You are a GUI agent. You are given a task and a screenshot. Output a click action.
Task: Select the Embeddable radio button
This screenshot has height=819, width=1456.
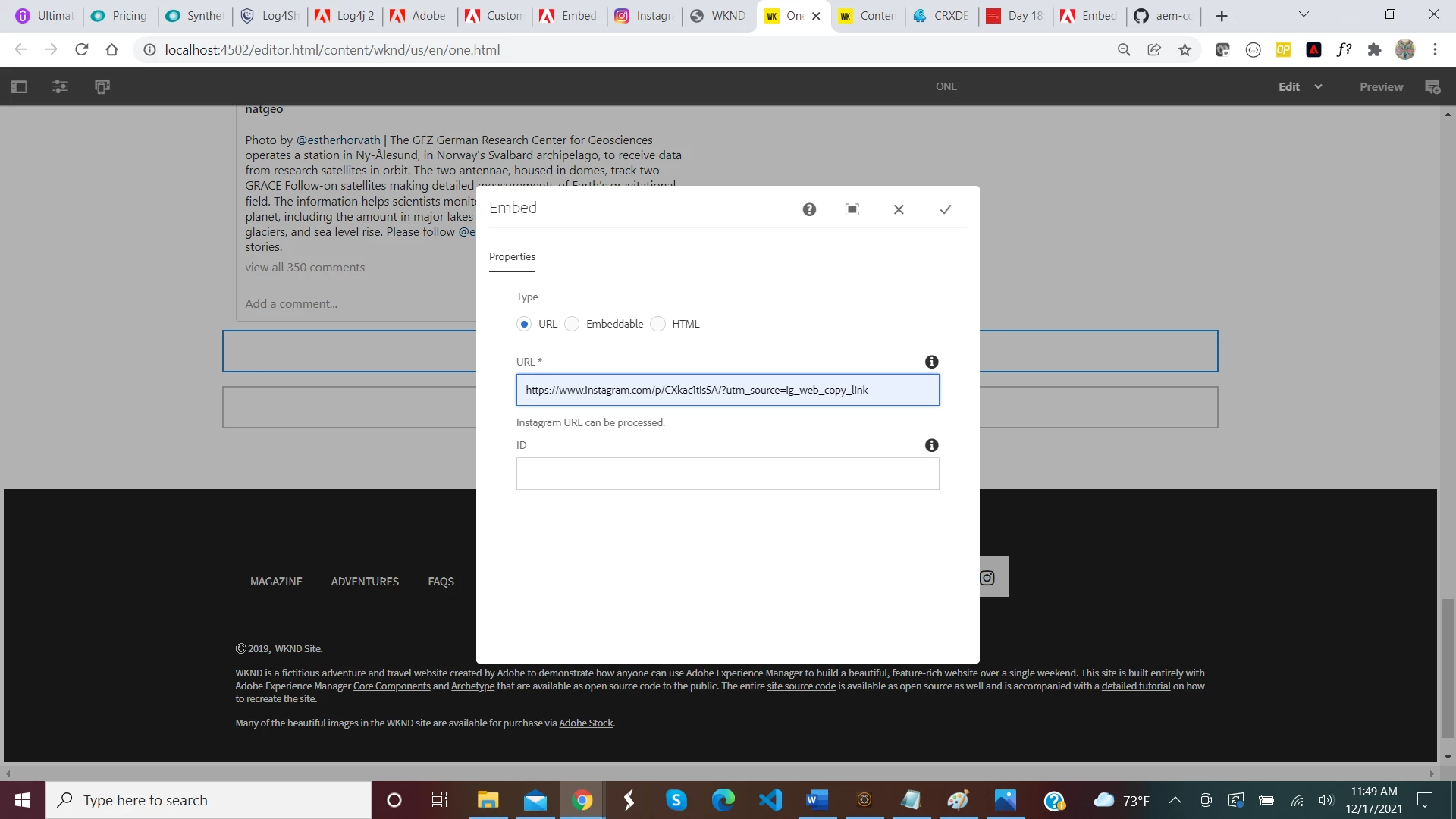(x=573, y=324)
